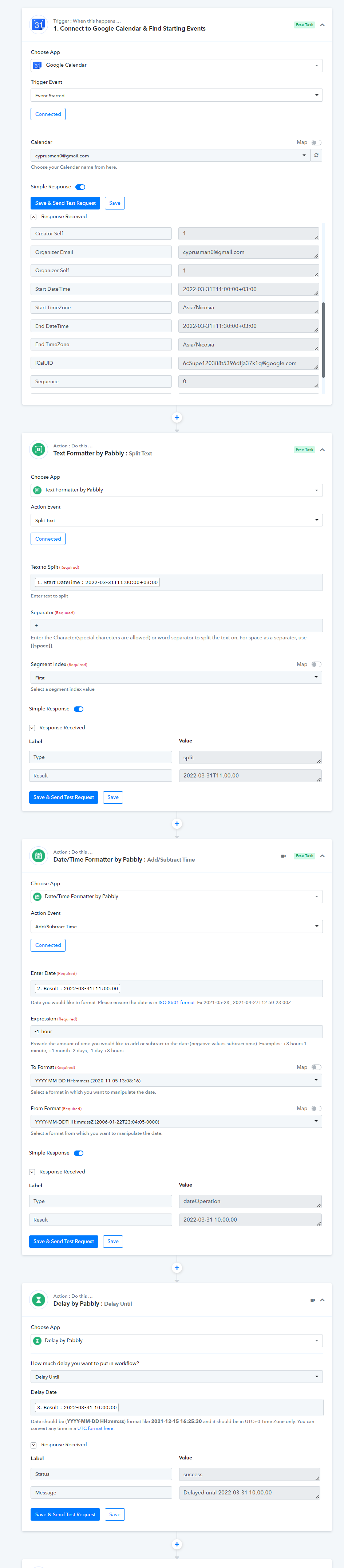This screenshot has width=344, height=1568.
Task: Click Save & Send Test Request in Text Formatter step
Action: point(64,797)
